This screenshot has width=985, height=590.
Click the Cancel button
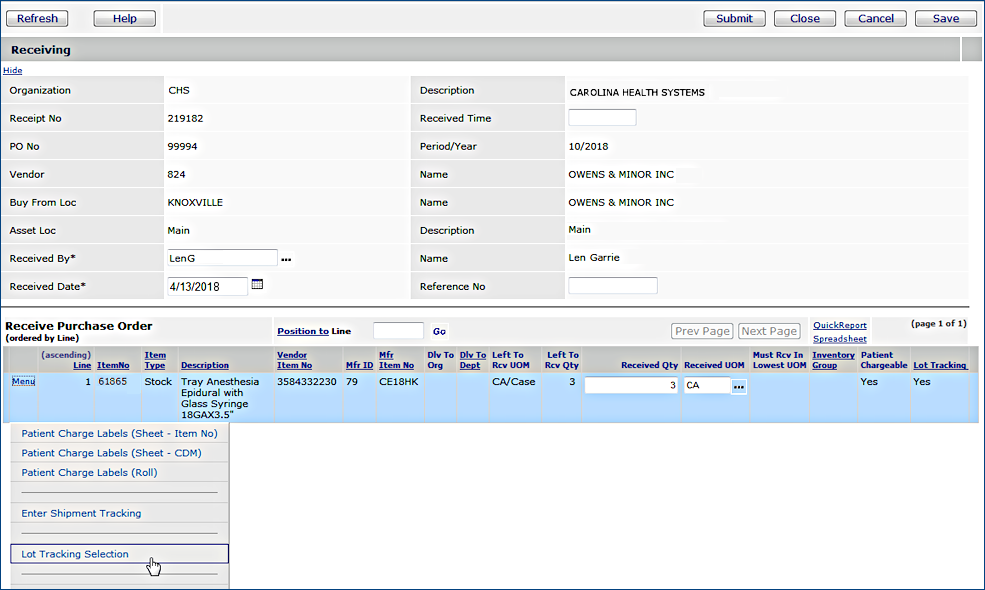point(875,18)
